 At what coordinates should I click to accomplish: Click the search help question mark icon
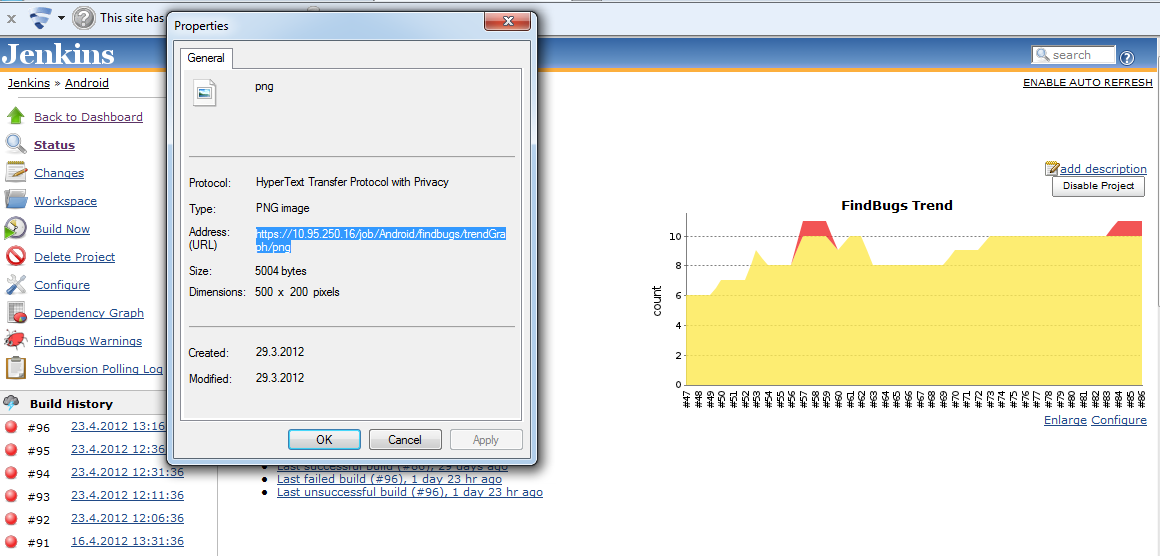pyautogui.click(x=1127, y=57)
